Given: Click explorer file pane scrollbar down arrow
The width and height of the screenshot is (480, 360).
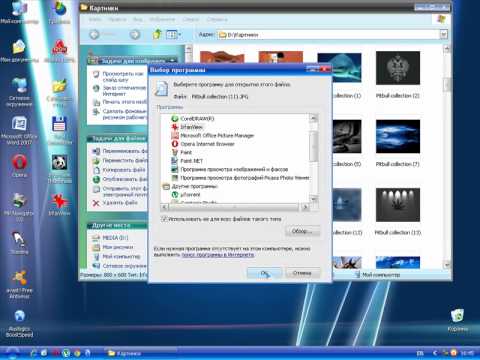Looking at the screenshot, I should [447, 265].
